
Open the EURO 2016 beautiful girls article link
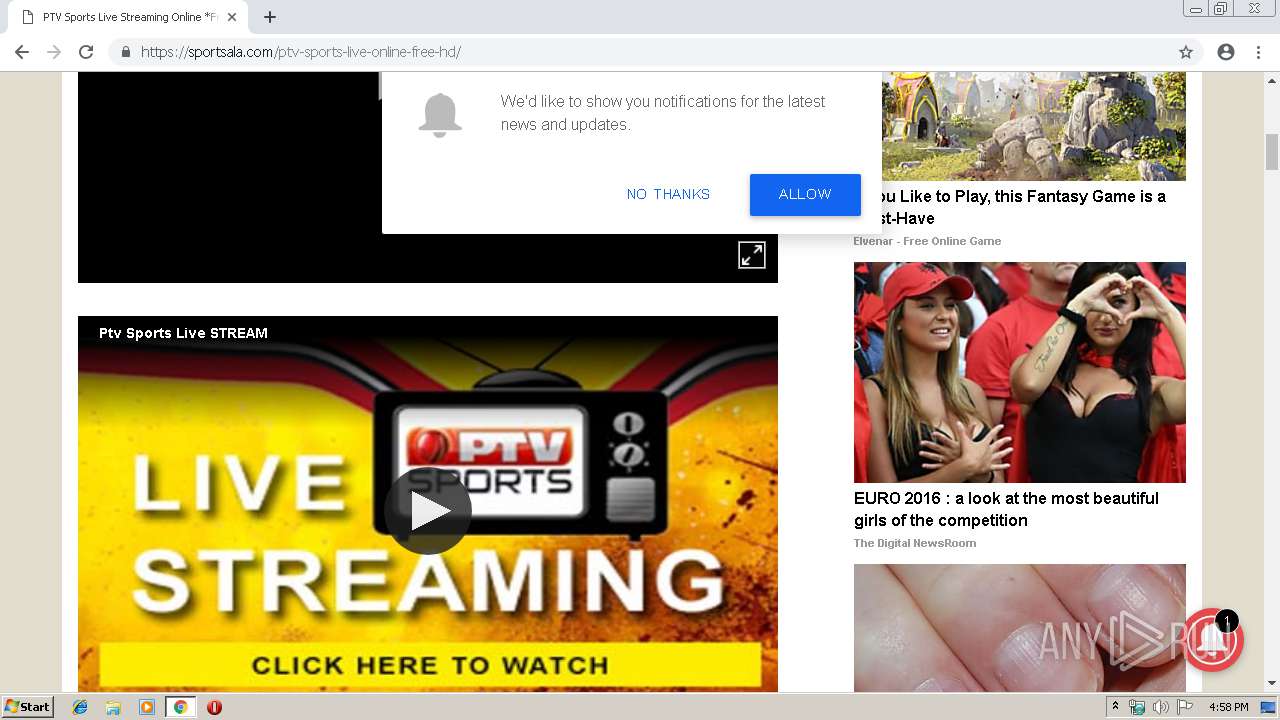[1006, 509]
